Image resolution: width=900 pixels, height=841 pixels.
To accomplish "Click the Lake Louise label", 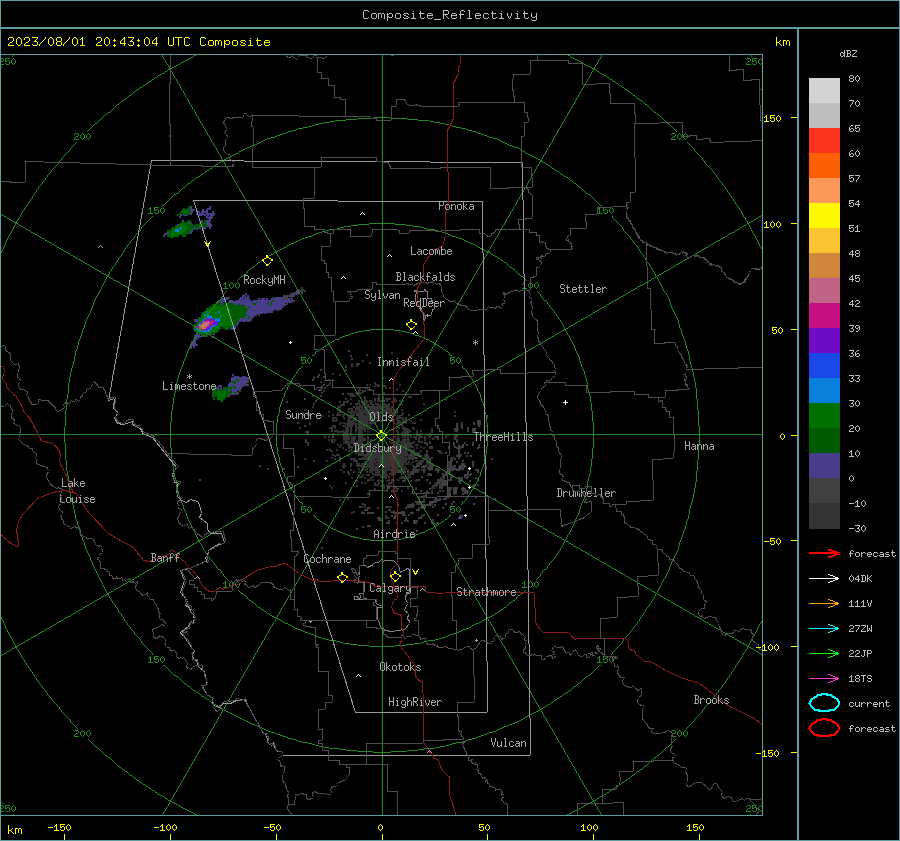I will (77, 491).
